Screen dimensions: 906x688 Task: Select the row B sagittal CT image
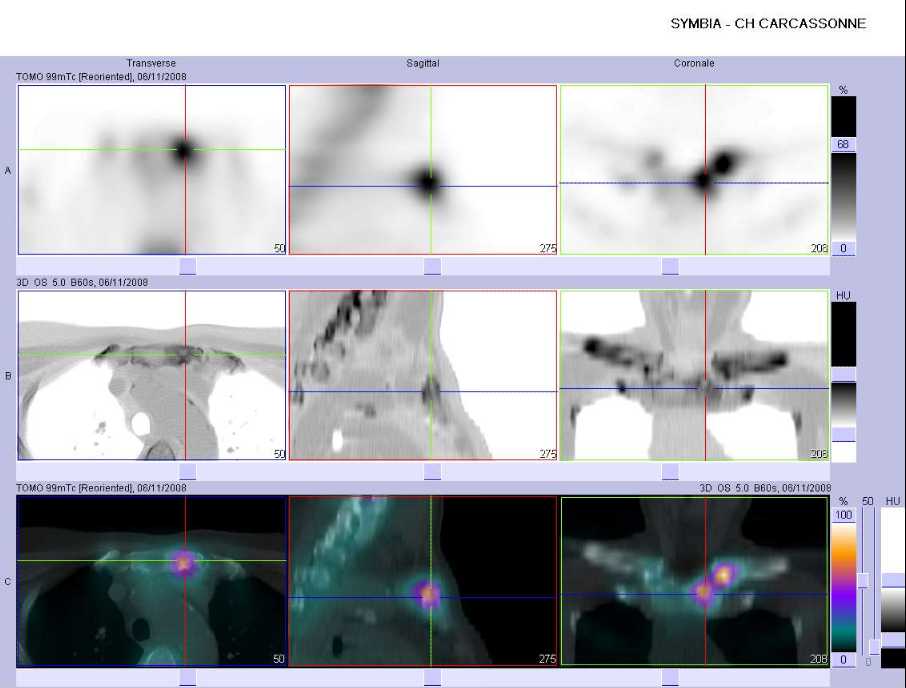click(423, 375)
